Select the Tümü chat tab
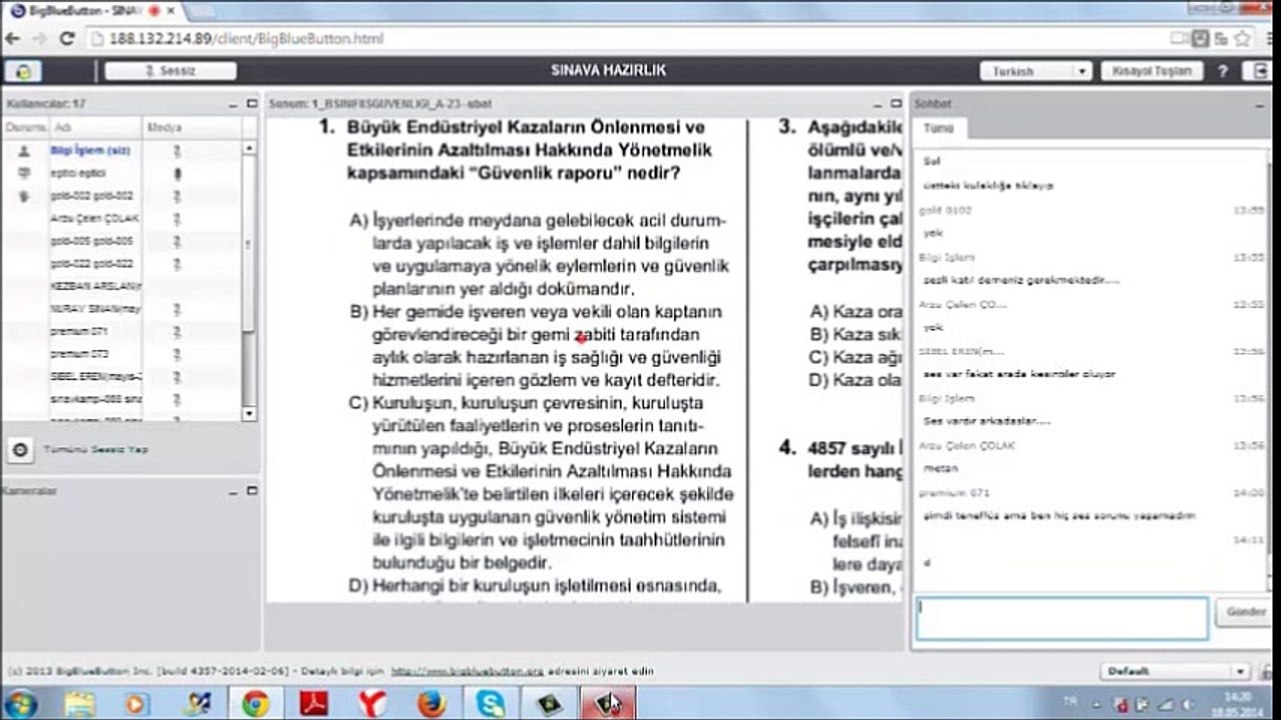 939,128
